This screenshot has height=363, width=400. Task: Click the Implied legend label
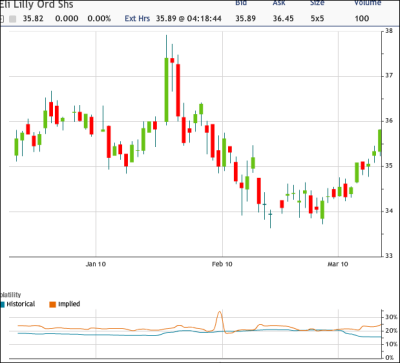69,304
